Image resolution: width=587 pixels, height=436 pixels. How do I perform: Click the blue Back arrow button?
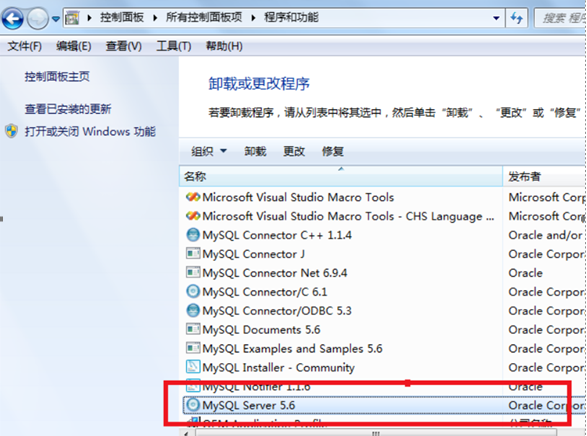[x=12, y=18]
